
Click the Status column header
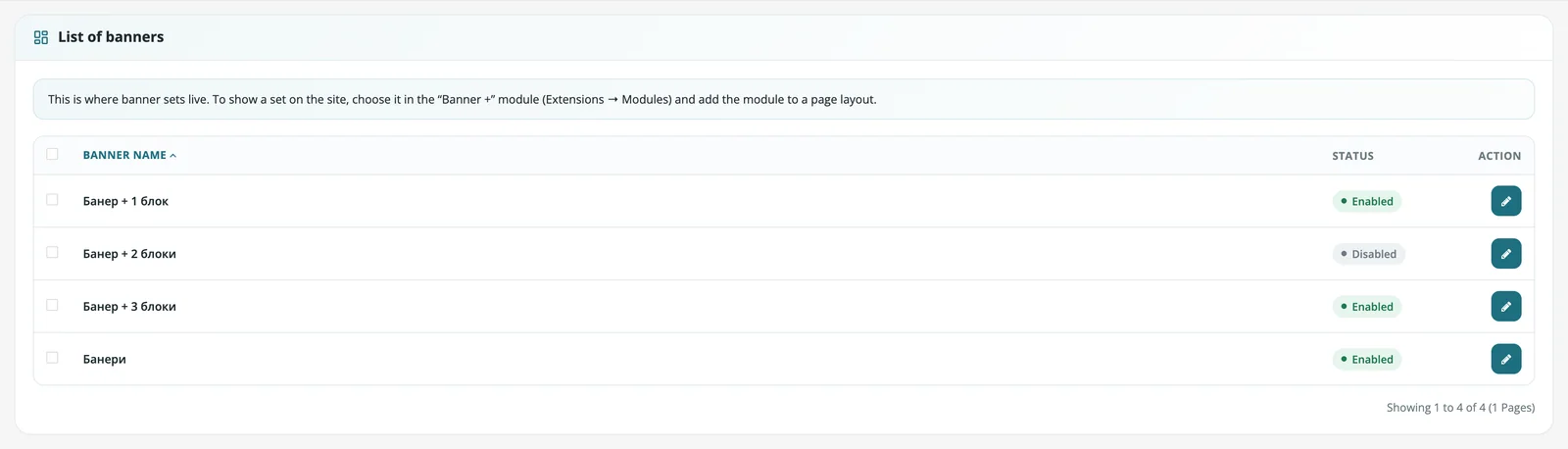(x=1352, y=156)
